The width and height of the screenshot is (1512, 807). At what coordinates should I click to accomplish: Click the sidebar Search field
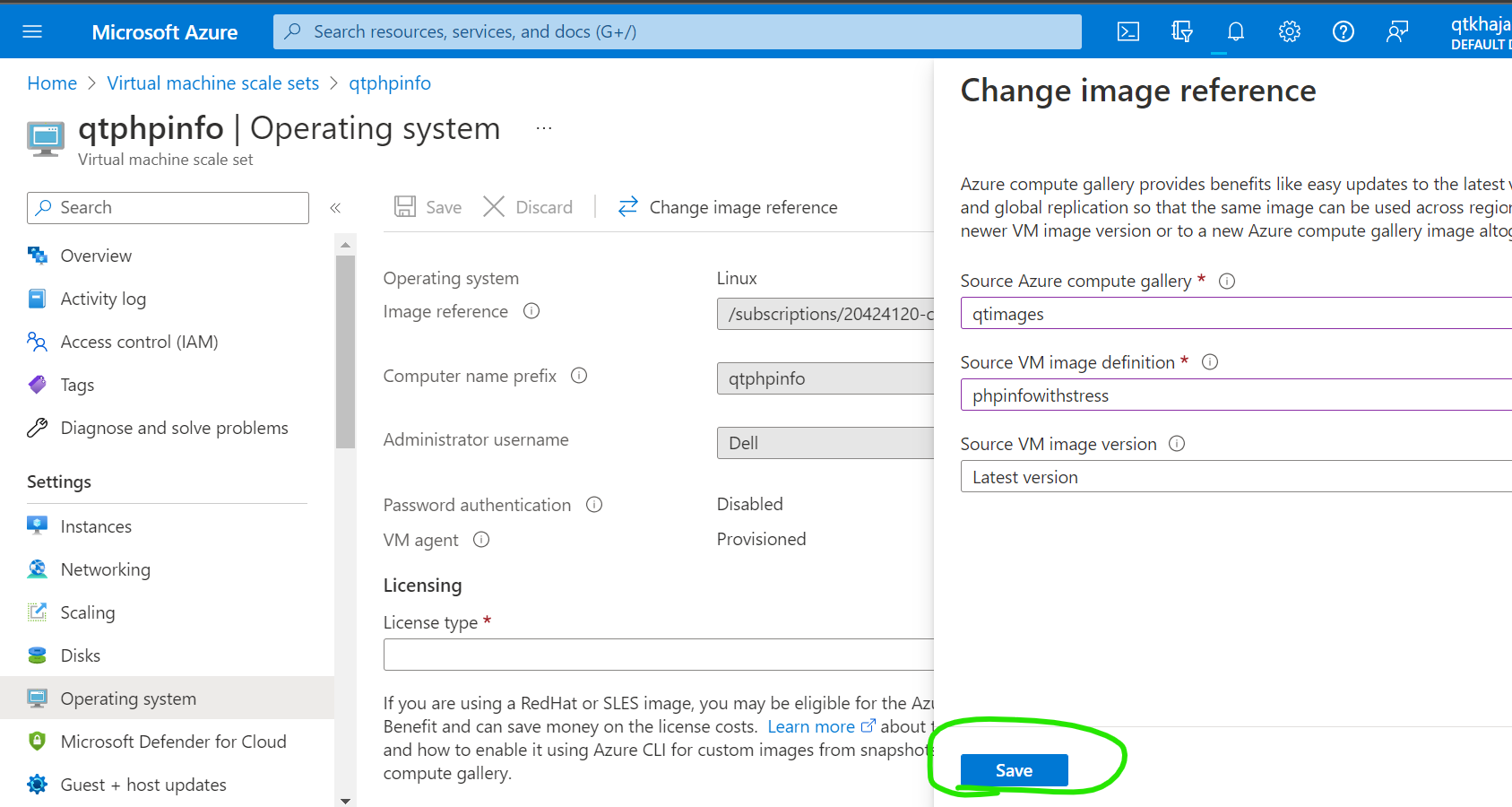pos(168,208)
